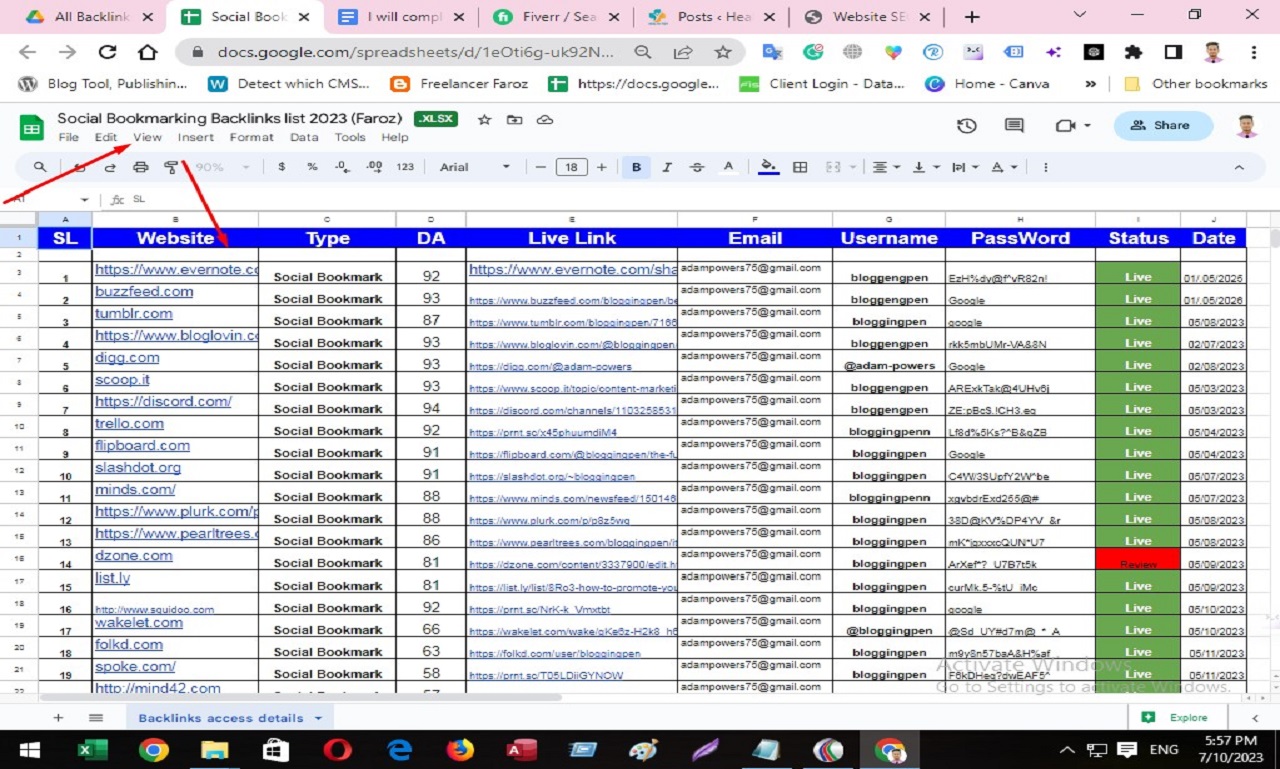Start a Meet call with camera icon
This screenshot has width=1280, height=769.
tap(1064, 126)
